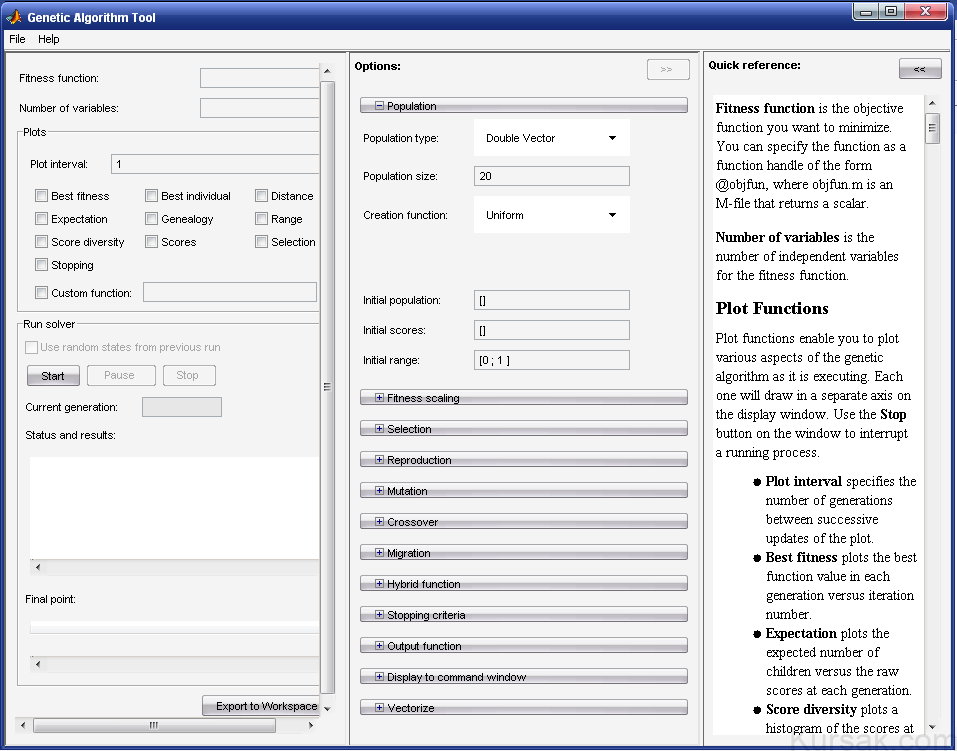Click Quick reference scrollbar down arrow
Screen dimensions: 957x751
tap(932, 727)
